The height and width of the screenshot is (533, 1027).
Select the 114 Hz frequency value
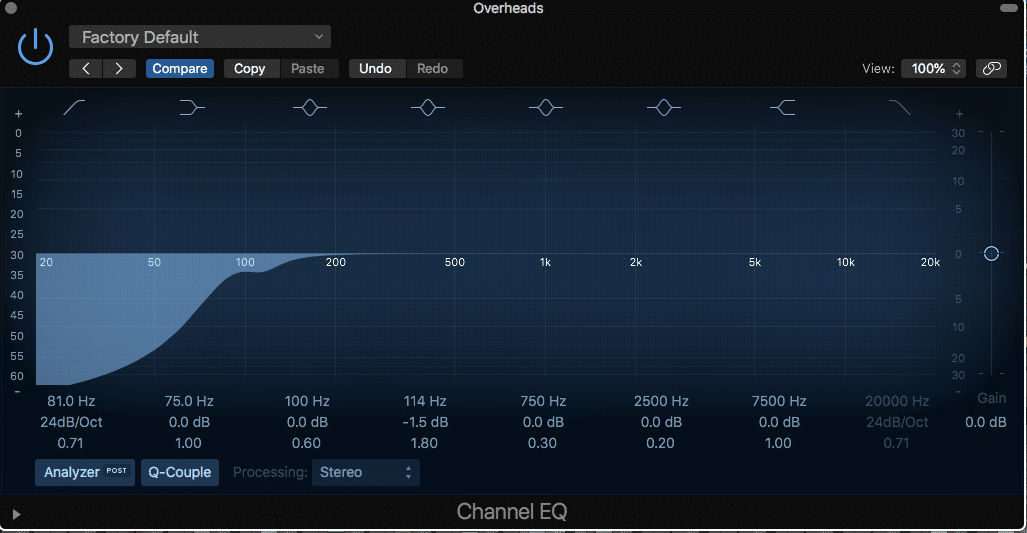(x=425, y=401)
